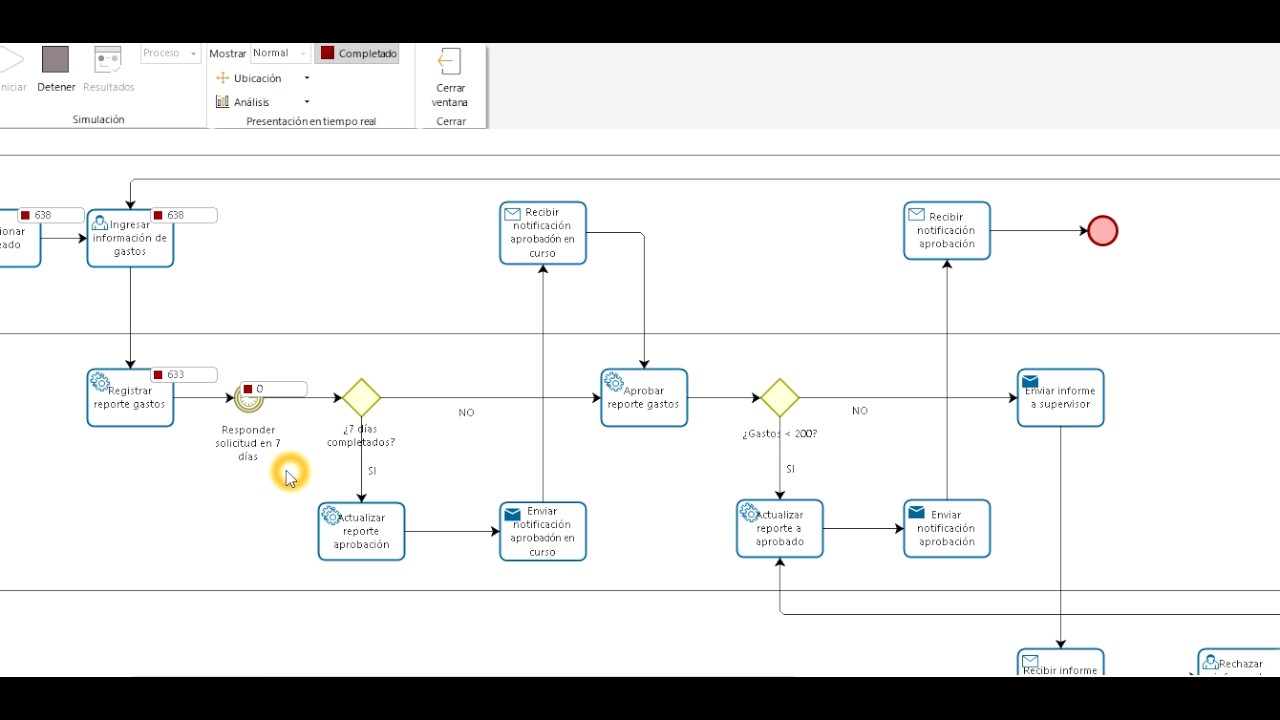This screenshot has width=1280, height=720.
Task: Open the Proceso dropdown
Action: coord(170,53)
